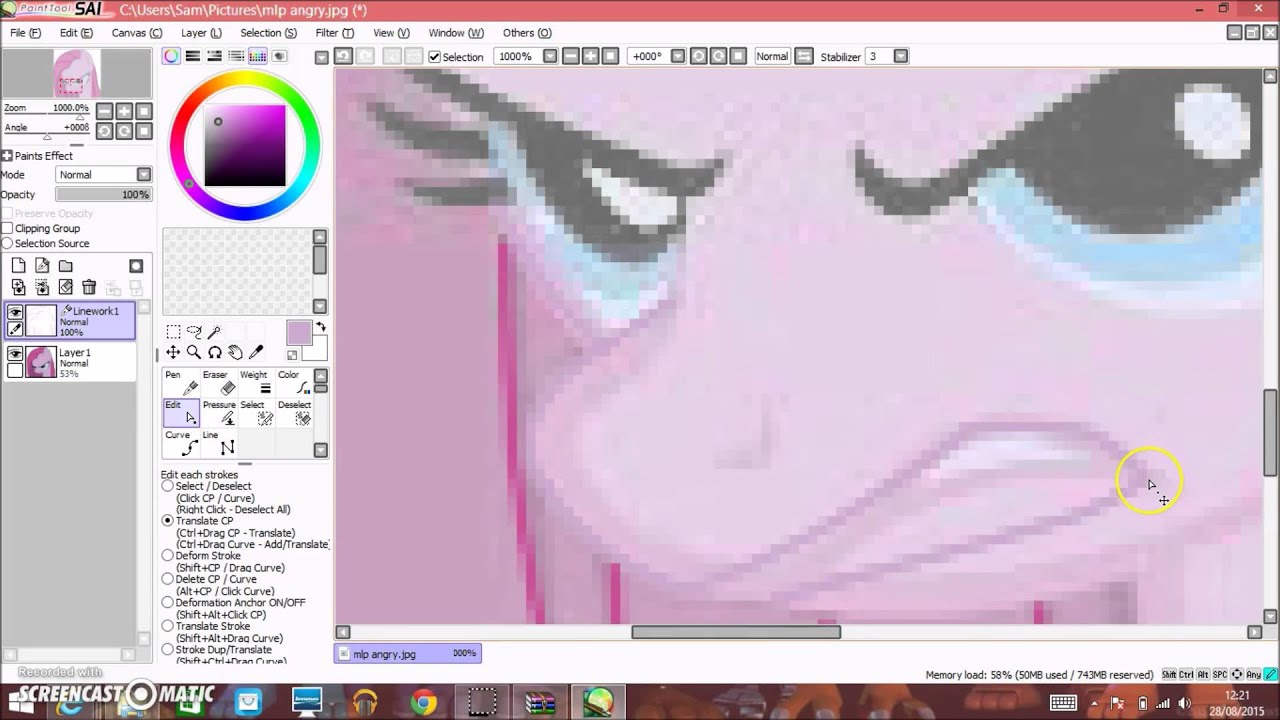Image resolution: width=1280 pixels, height=720 pixels.
Task: Select the Eraser linework tool
Action: [218, 383]
